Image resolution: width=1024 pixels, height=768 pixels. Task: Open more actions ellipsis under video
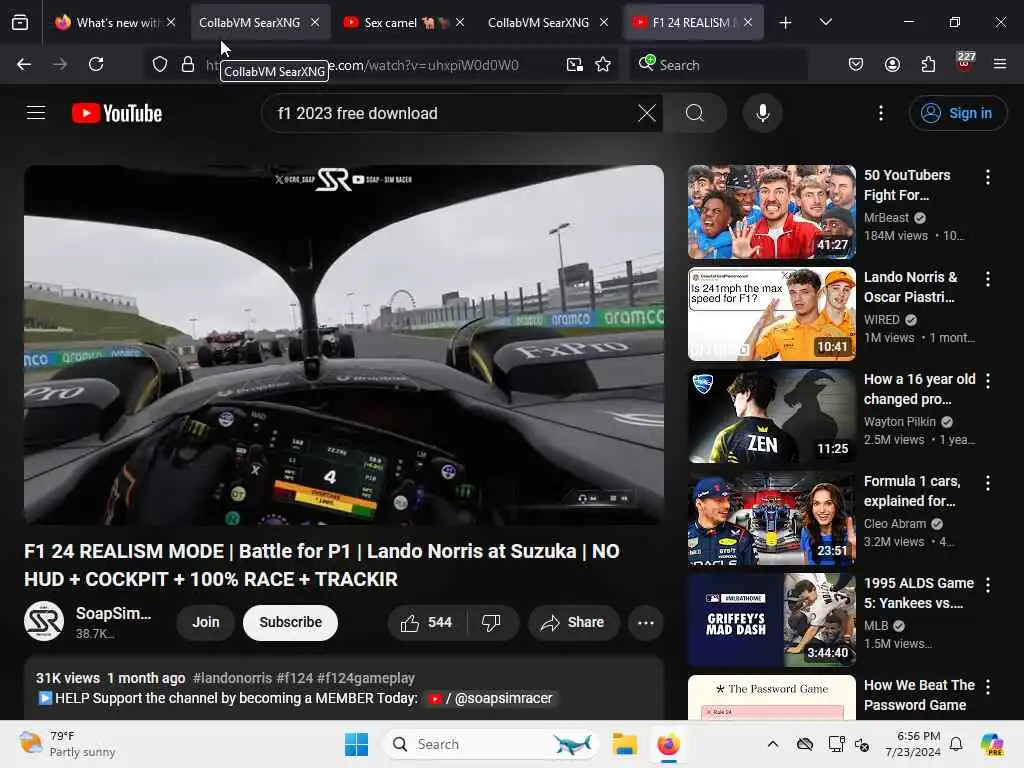(646, 623)
